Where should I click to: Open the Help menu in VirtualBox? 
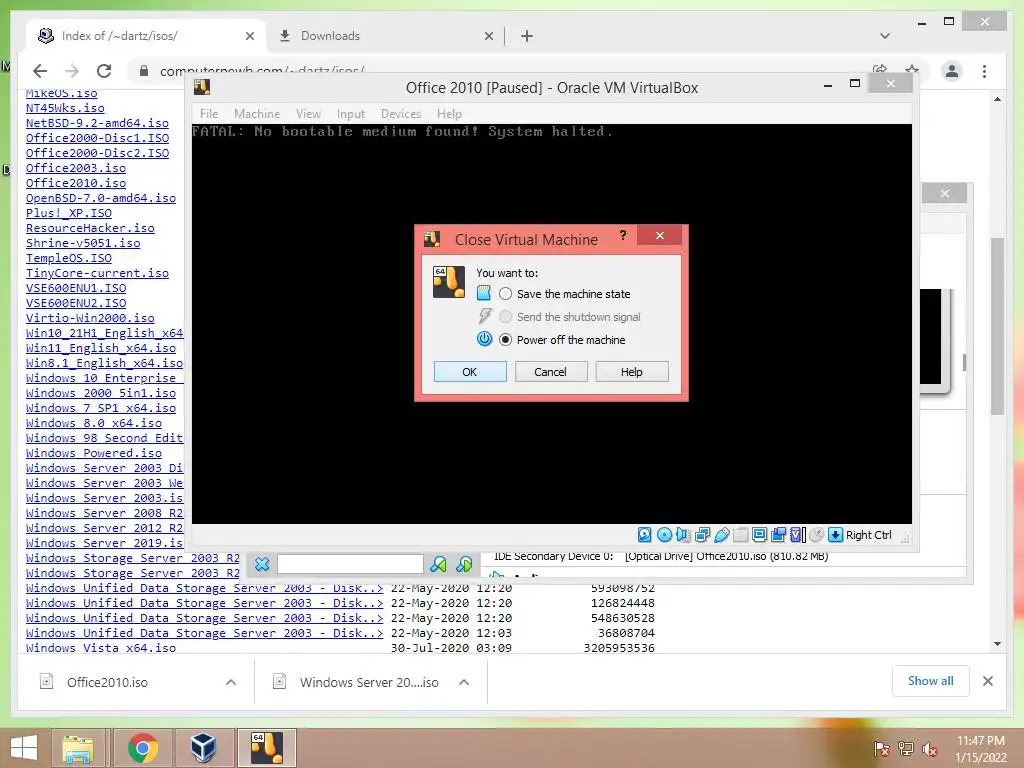(449, 114)
